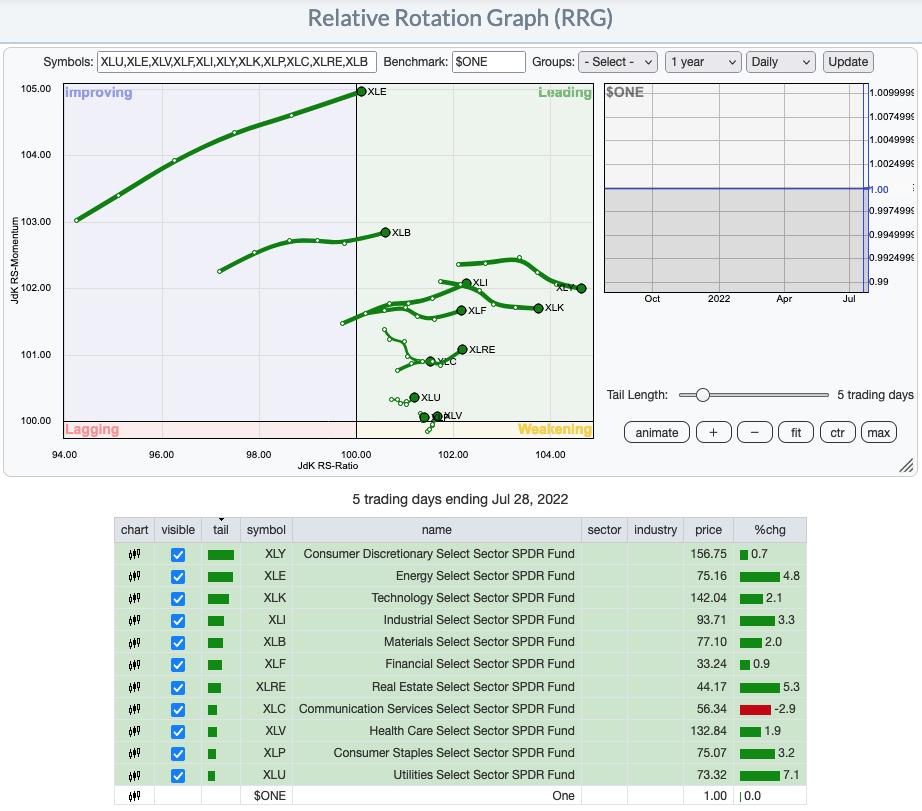This screenshot has height=811, width=922.
Task: Click the Update button
Action: click(x=848, y=62)
